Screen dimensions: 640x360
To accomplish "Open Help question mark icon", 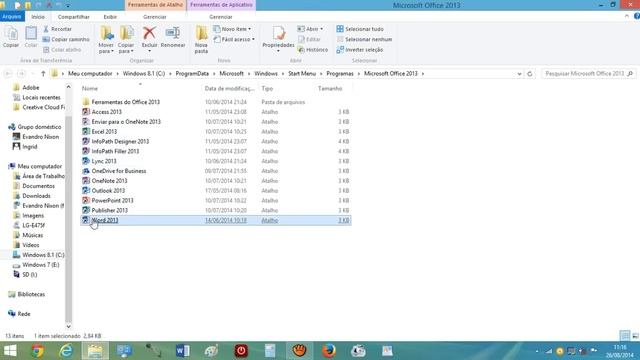I will pyautogui.click(x=636, y=16).
